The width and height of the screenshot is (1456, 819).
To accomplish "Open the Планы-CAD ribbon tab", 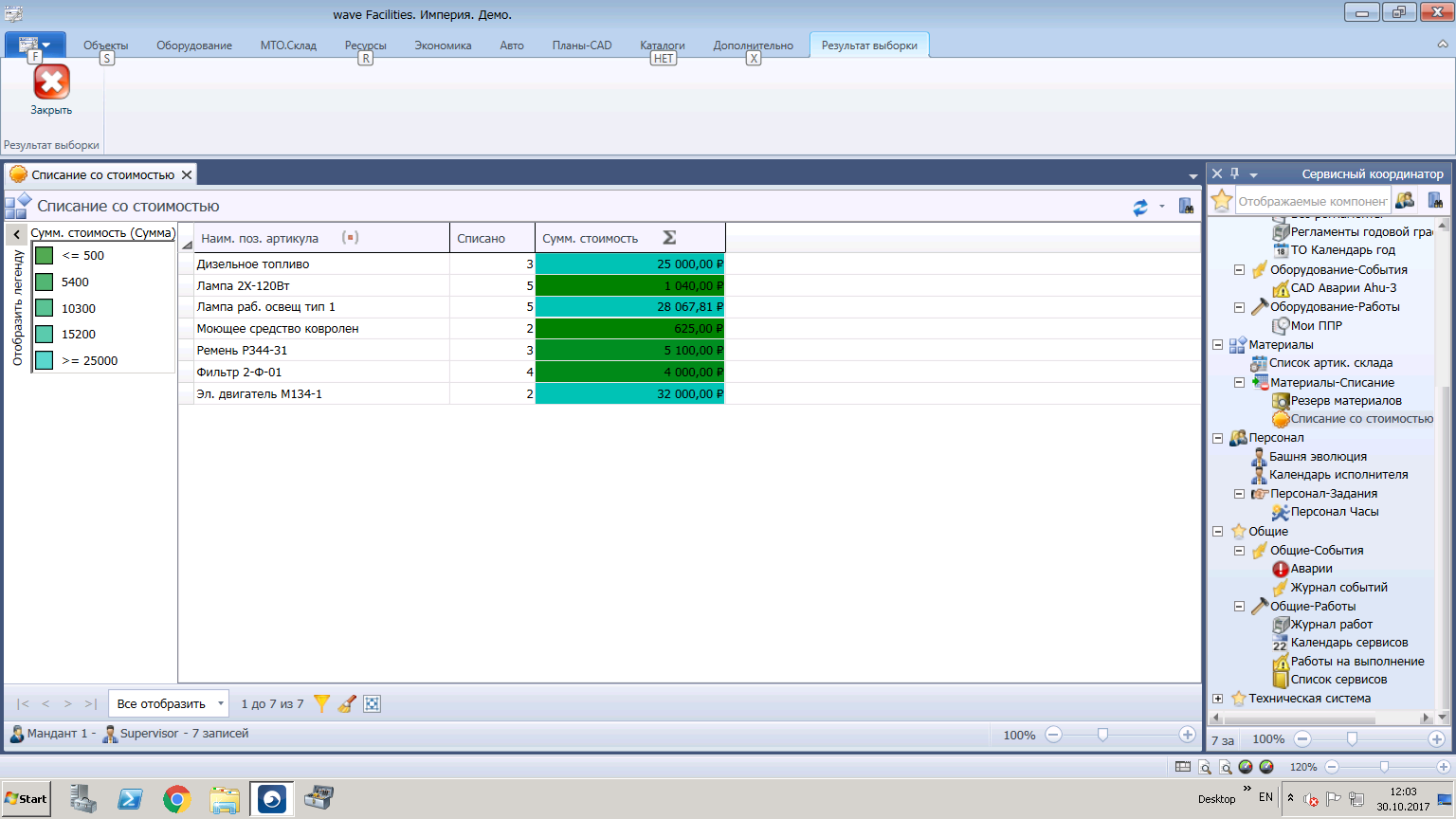I will click(582, 45).
